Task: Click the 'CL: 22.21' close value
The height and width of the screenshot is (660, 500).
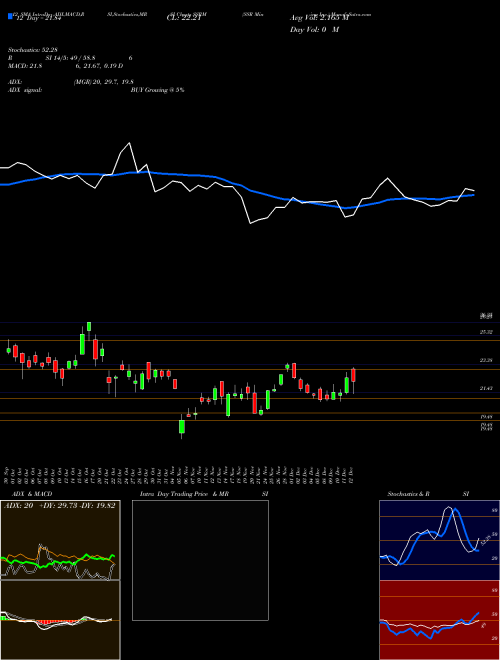Action: (x=184, y=18)
